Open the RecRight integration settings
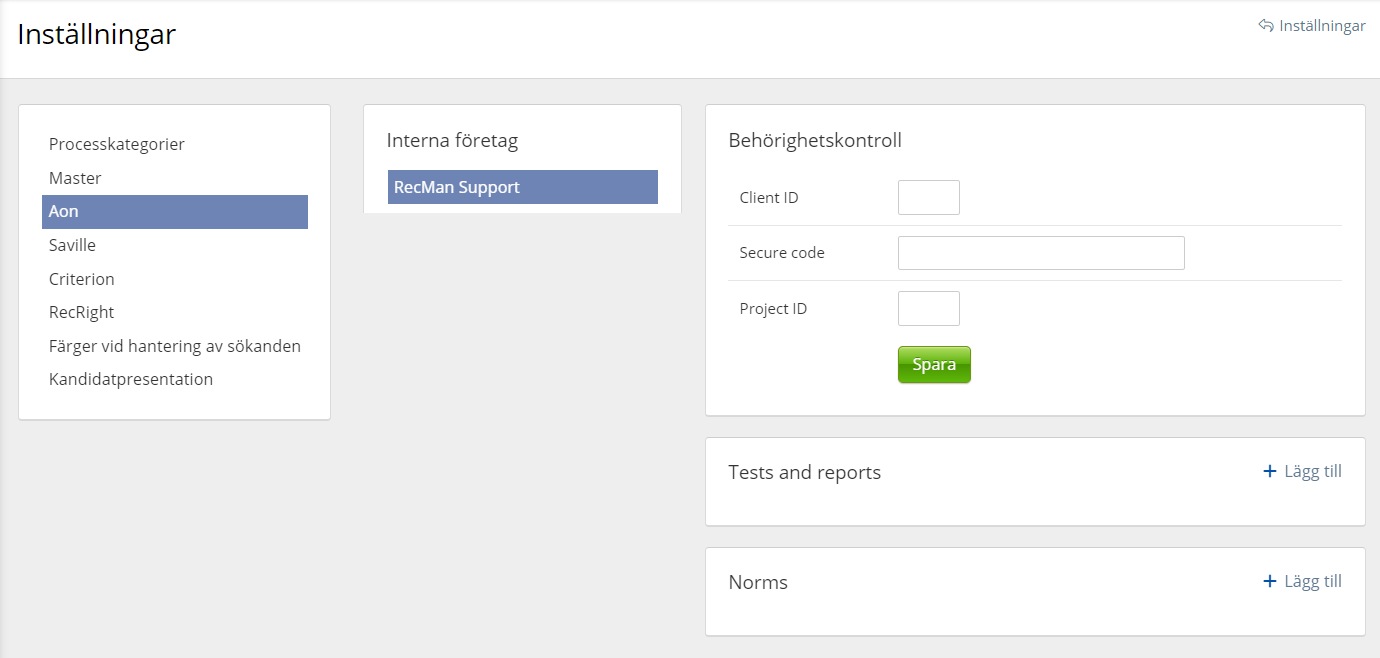Viewport: 1380px width, 658px height. (81, 312)
